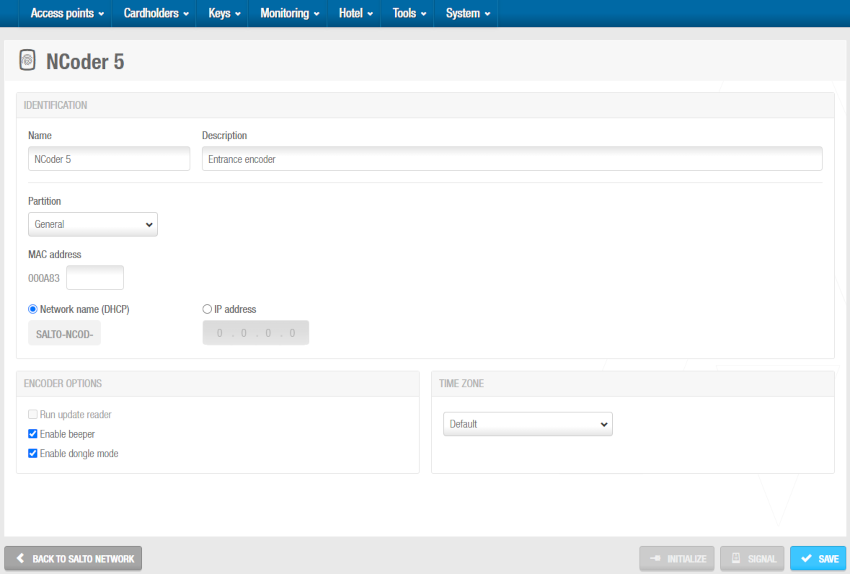This screenshot has width=850, height=574.
Task: Click the Name field containing NCoder 5
Action: (109, 159)
